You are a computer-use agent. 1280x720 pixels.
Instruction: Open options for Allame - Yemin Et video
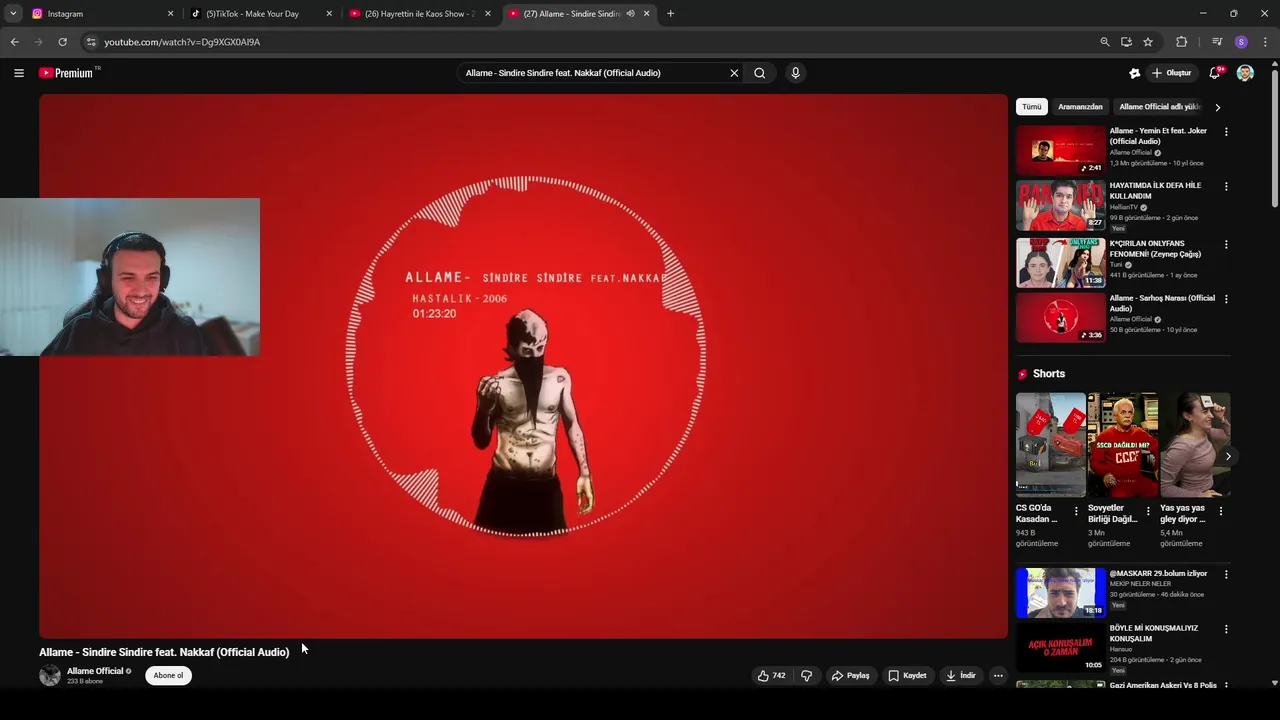point(1226,132)
